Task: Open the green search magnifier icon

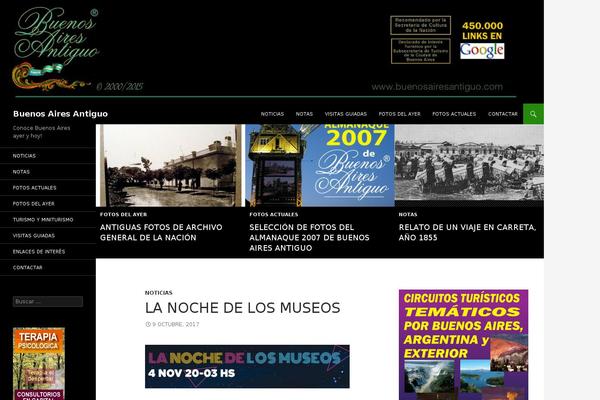Action: coord(533,114)
